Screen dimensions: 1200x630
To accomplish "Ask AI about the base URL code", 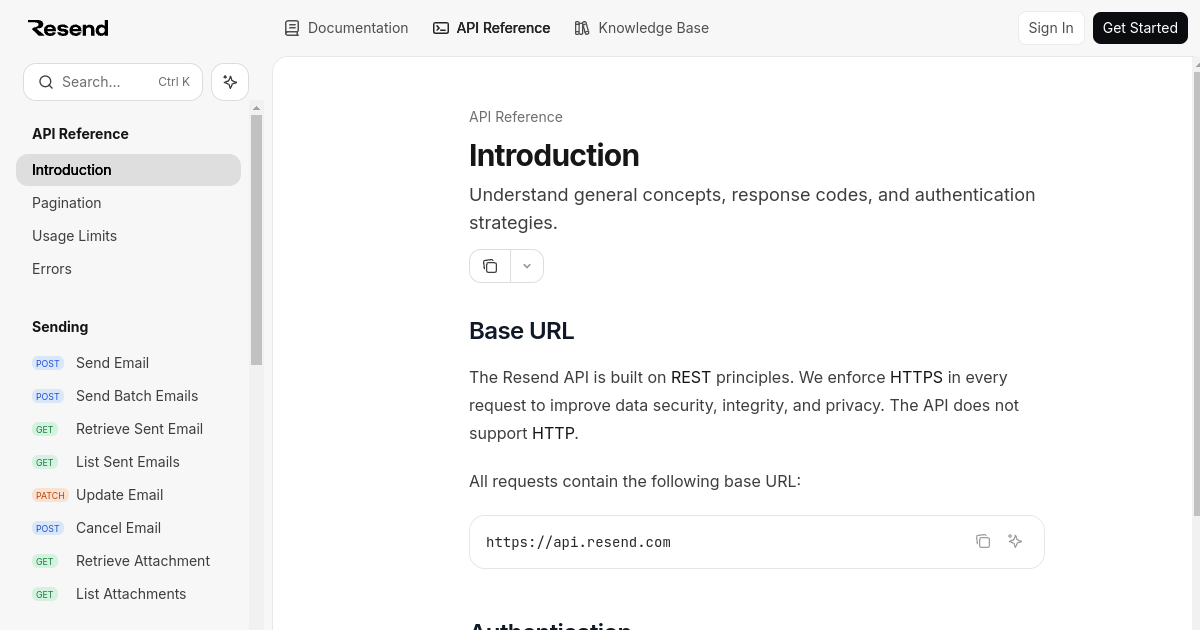I will tap(1015, 541).
